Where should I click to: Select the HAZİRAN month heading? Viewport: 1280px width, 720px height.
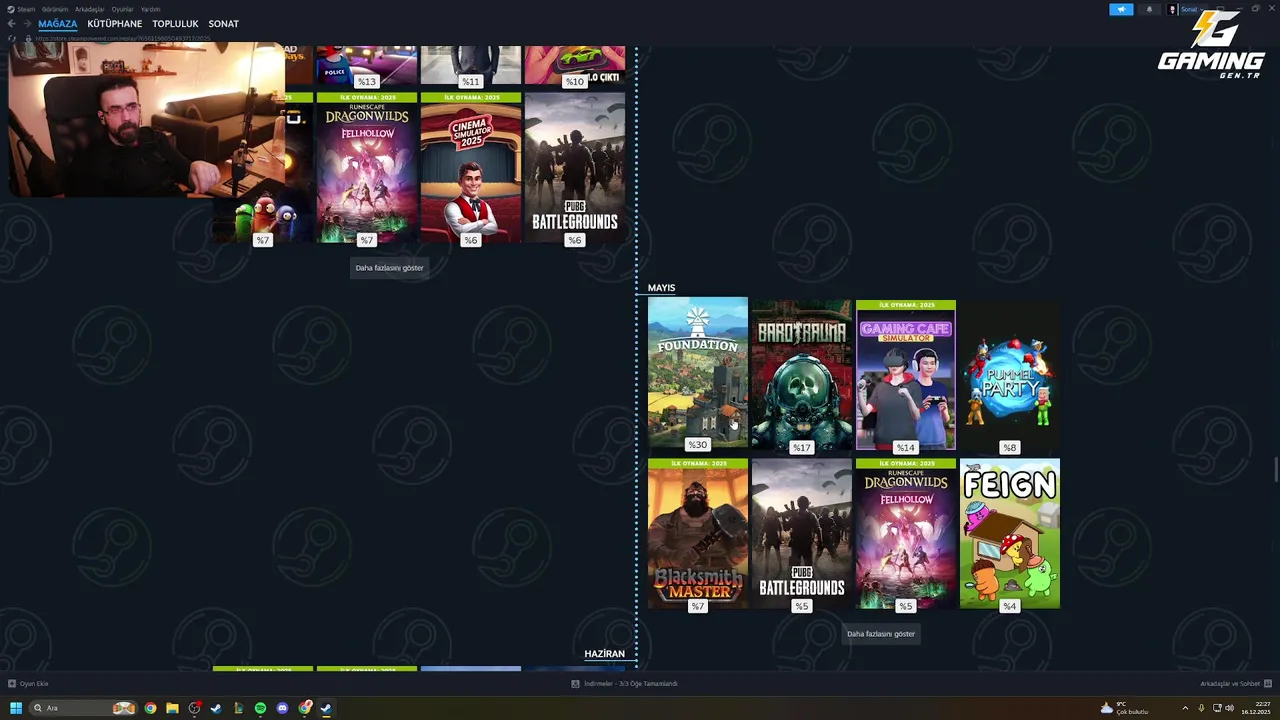[604, 654]
